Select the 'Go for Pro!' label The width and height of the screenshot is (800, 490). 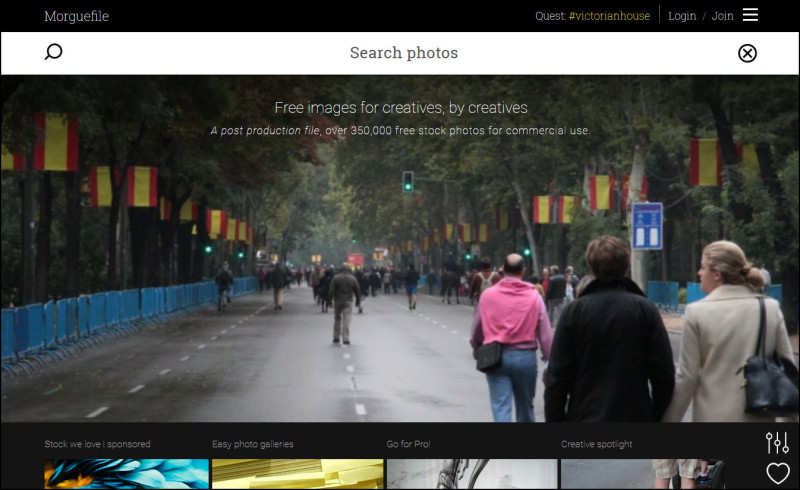click(x=407, y=444)
